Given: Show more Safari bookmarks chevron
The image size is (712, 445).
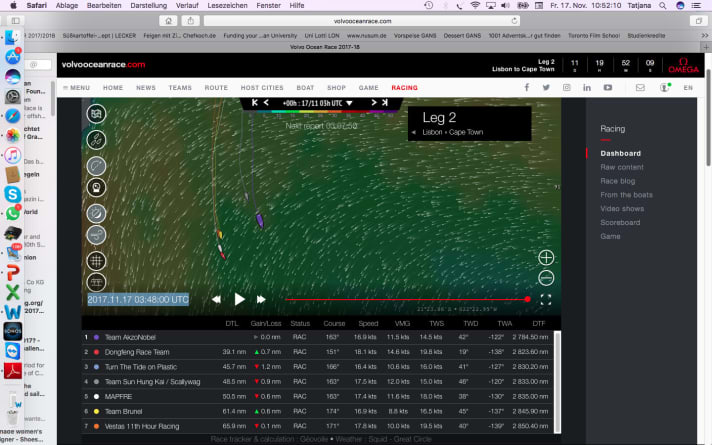Looking at the screenshot, I should point(704,35).
